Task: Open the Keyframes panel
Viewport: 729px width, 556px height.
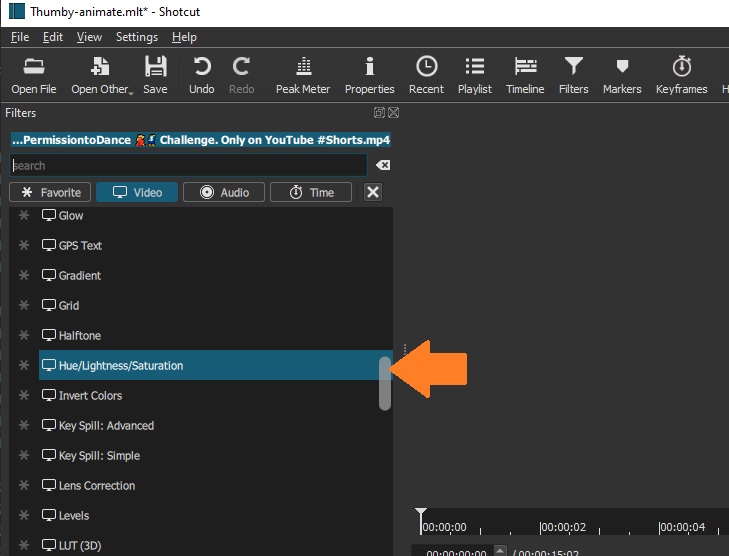Action: coord(681,75)
